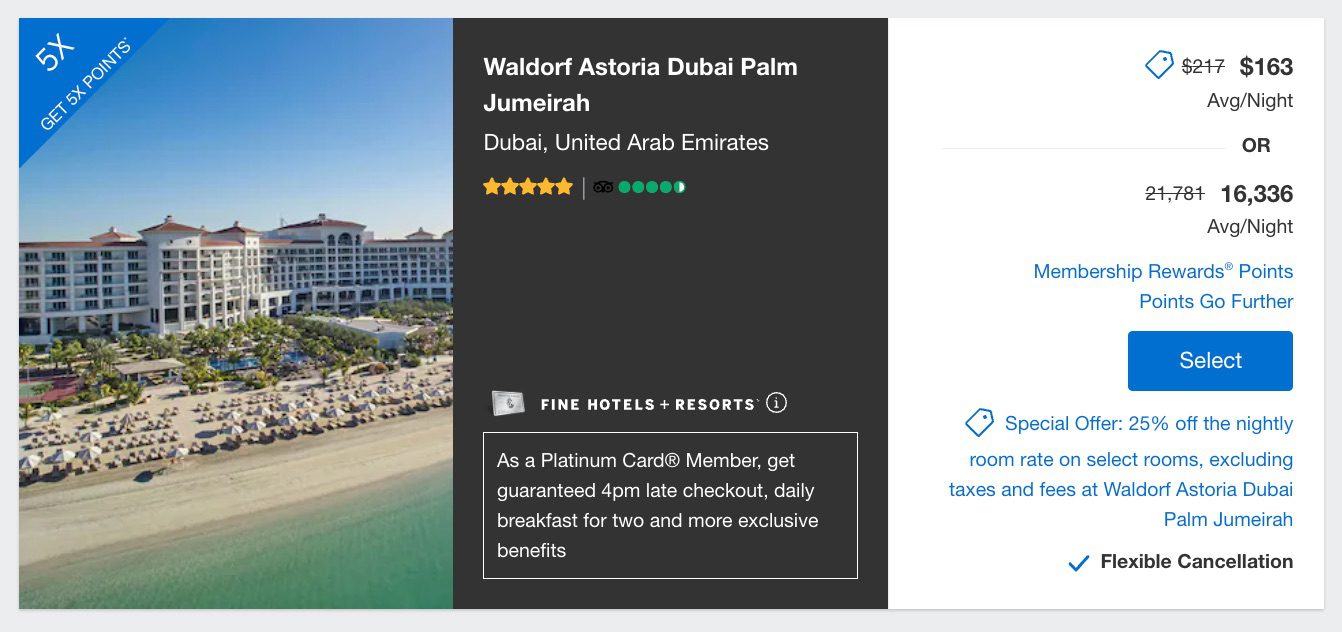Screen dimensions: 1342x632
Task: Open the Membership Rewards Points details
Action: [1161, 271]
